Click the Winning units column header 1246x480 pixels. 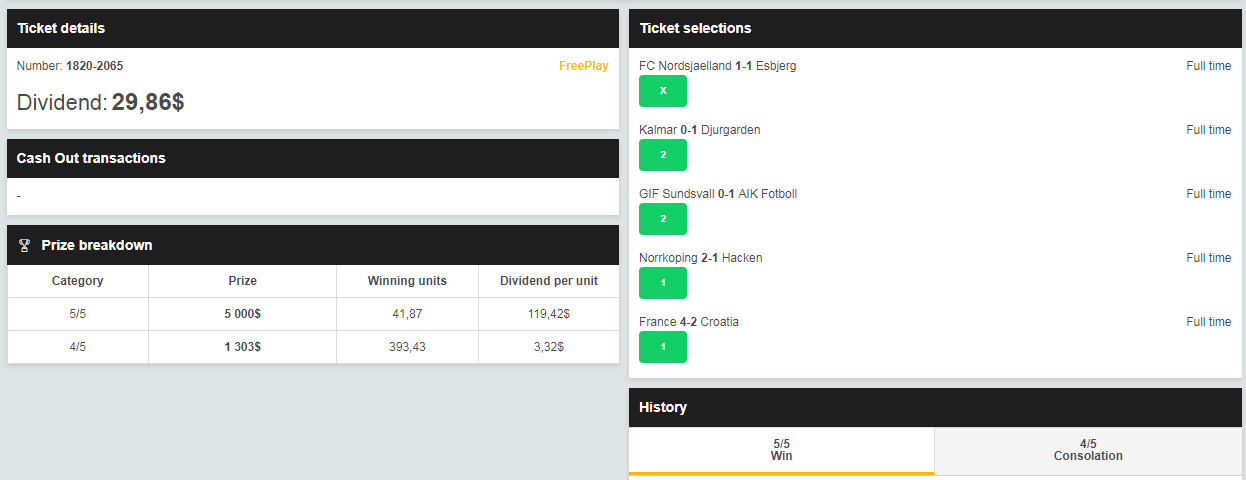click(407, 281)
